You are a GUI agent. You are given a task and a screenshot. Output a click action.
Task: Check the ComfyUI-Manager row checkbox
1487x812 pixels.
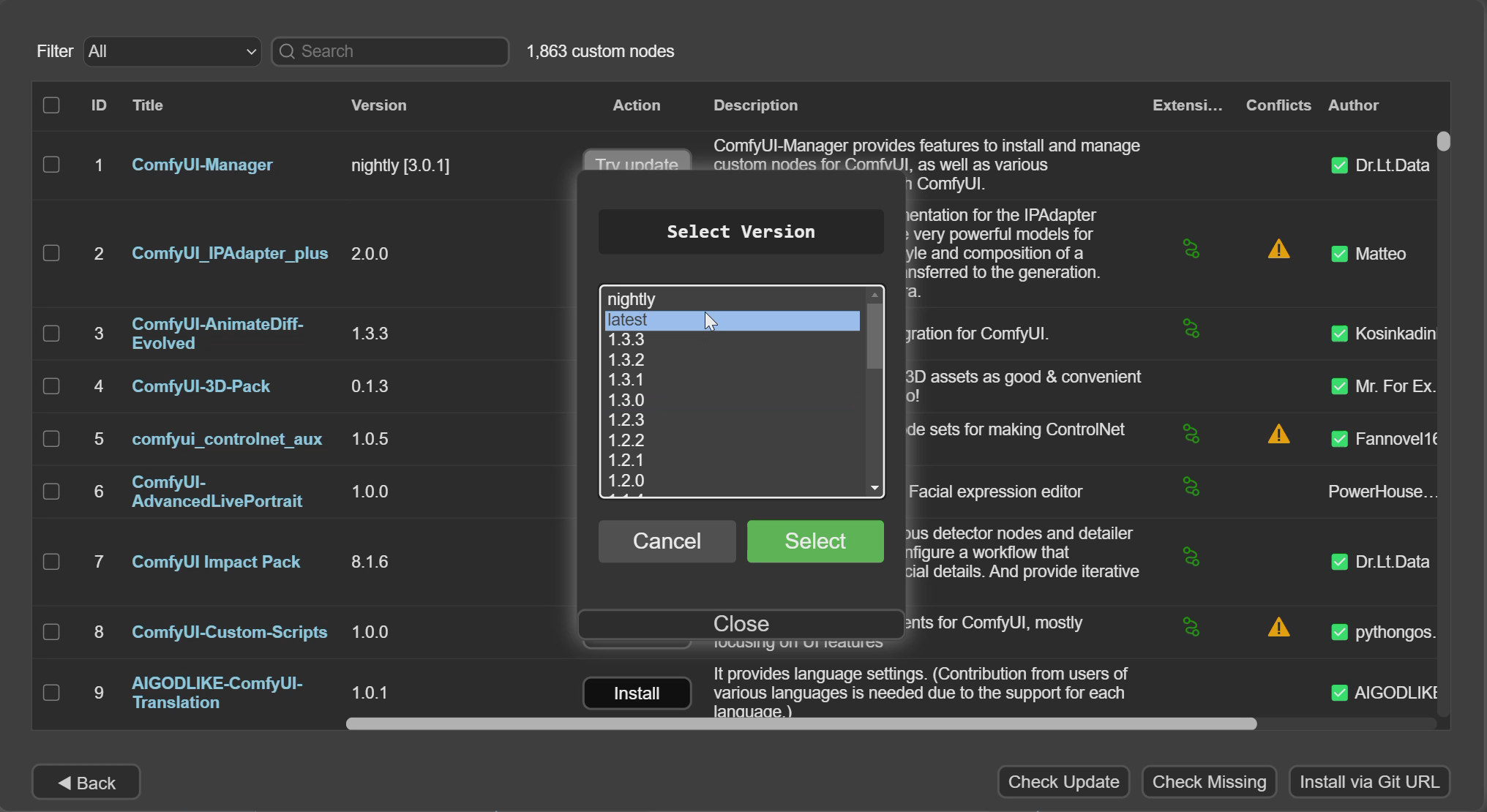tap(51, 165)
